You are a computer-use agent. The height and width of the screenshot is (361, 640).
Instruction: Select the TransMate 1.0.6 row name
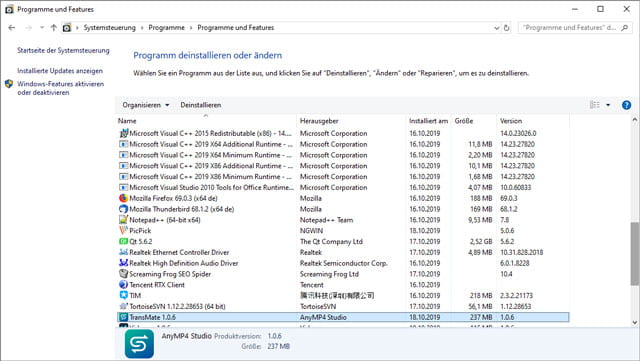tap(153, 317)
